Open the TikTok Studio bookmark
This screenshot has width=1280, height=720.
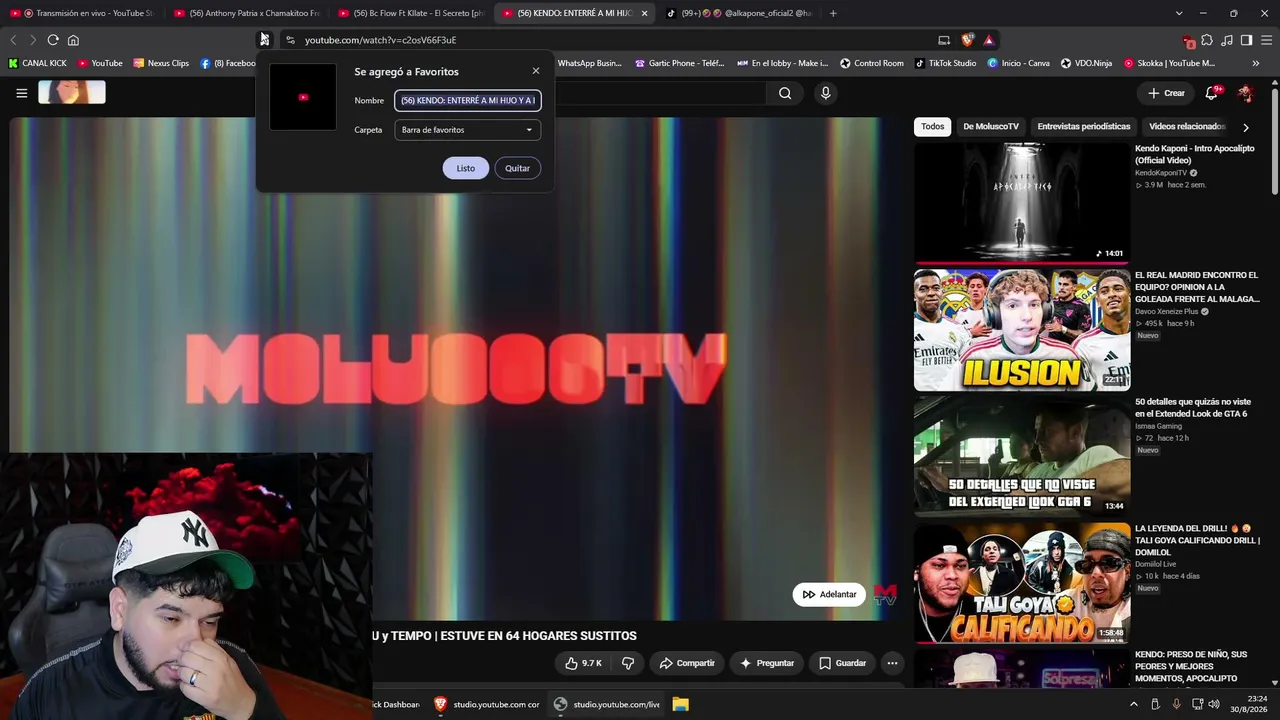pos(945,63)
